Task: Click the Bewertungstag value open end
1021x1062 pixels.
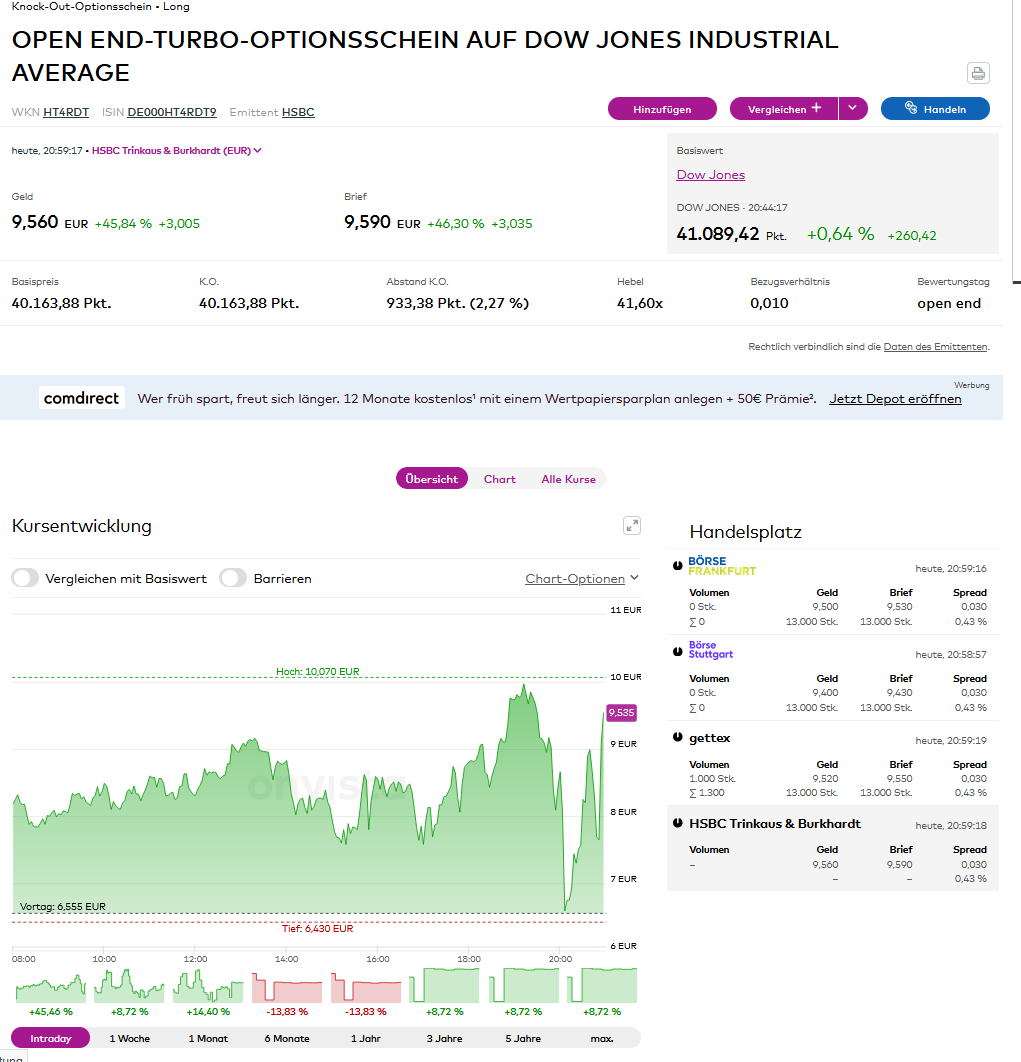Action: tap(949, 303)
